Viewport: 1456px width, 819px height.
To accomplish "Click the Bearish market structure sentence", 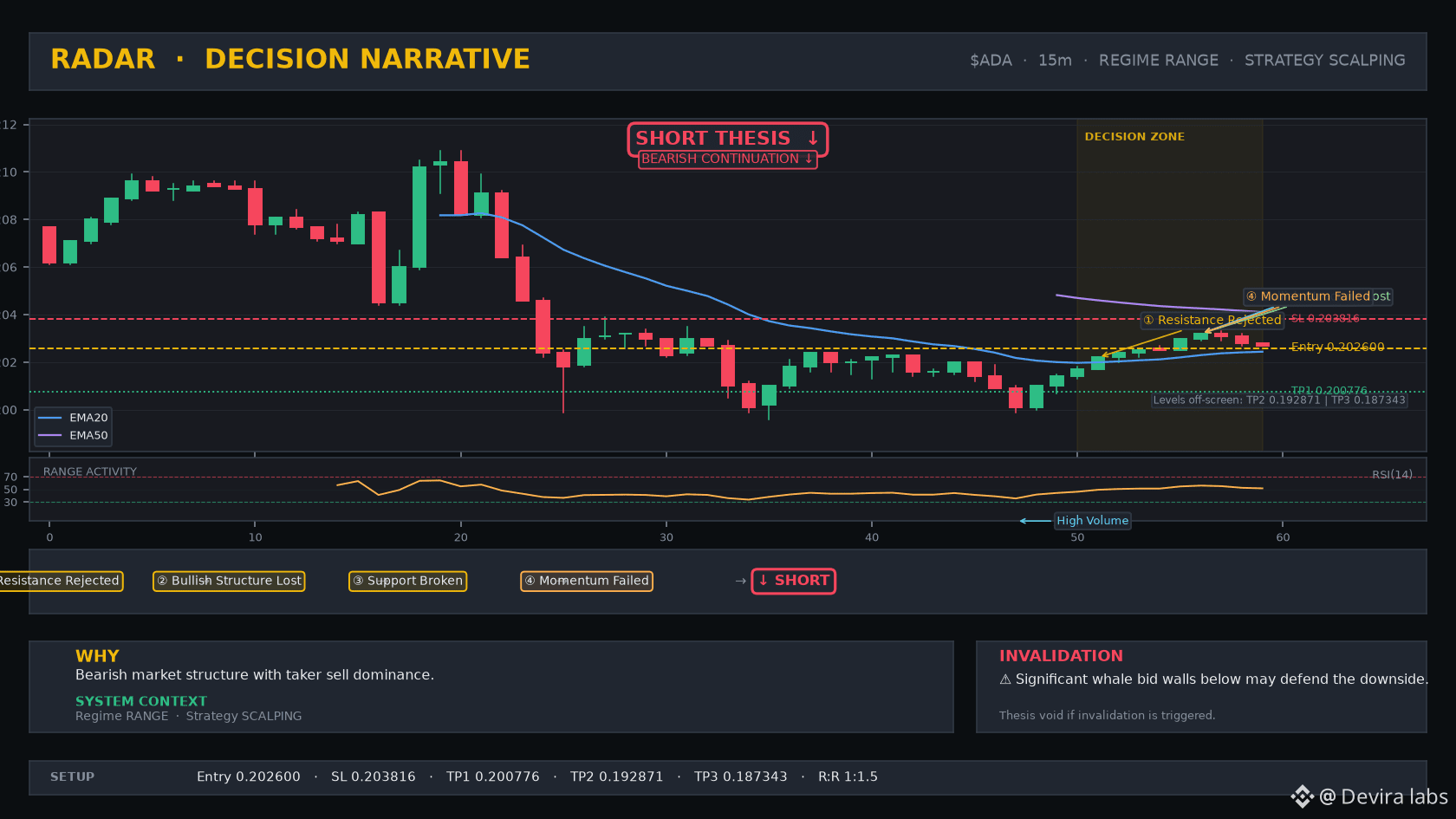I will point(255,675).
